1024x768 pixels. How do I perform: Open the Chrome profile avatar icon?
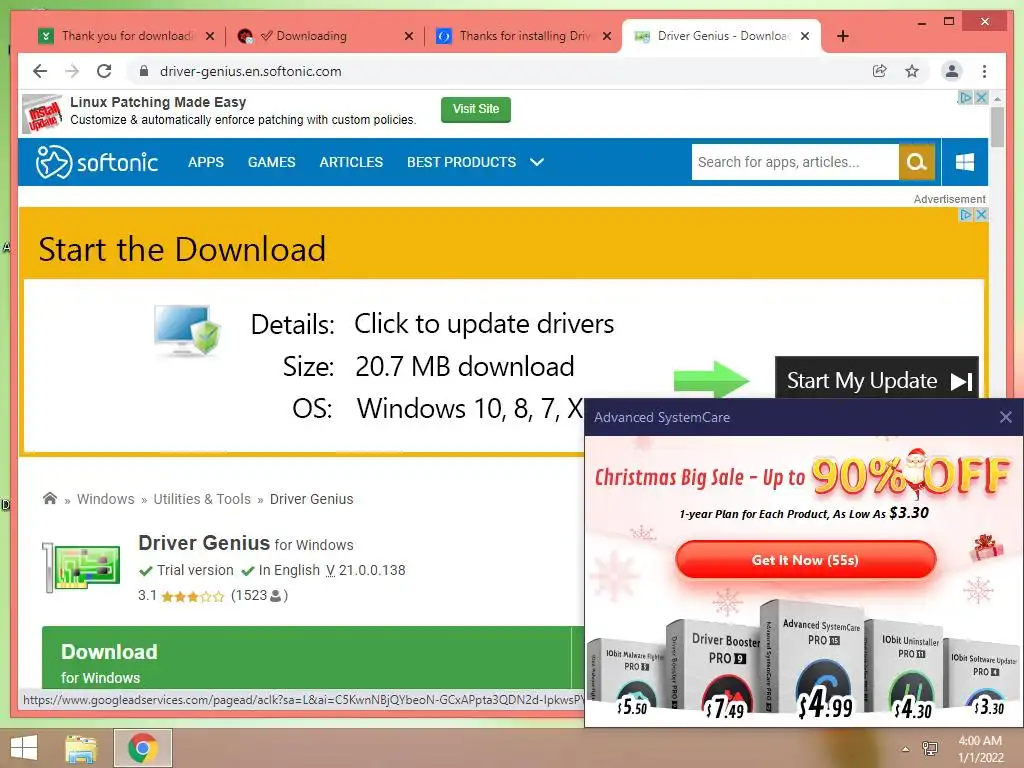click(952, 71)
